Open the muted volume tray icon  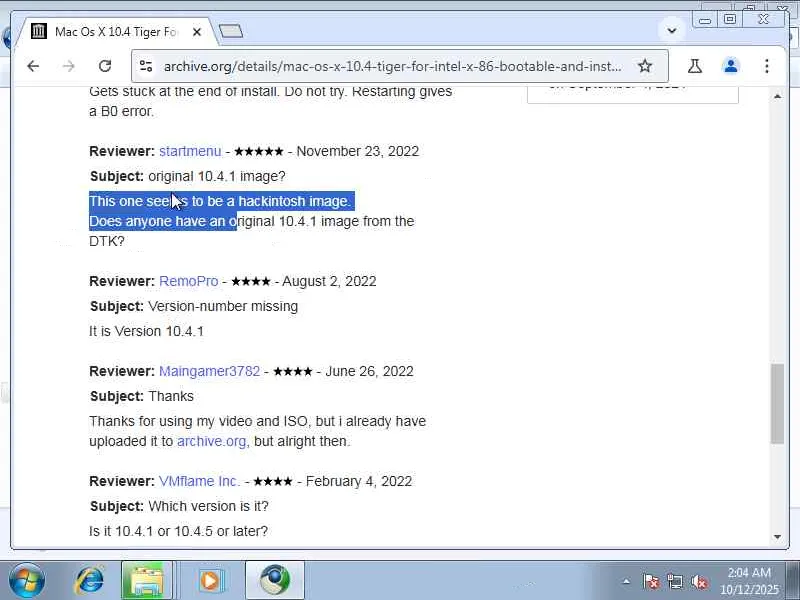pyautogui.click(x=699, y=582)
